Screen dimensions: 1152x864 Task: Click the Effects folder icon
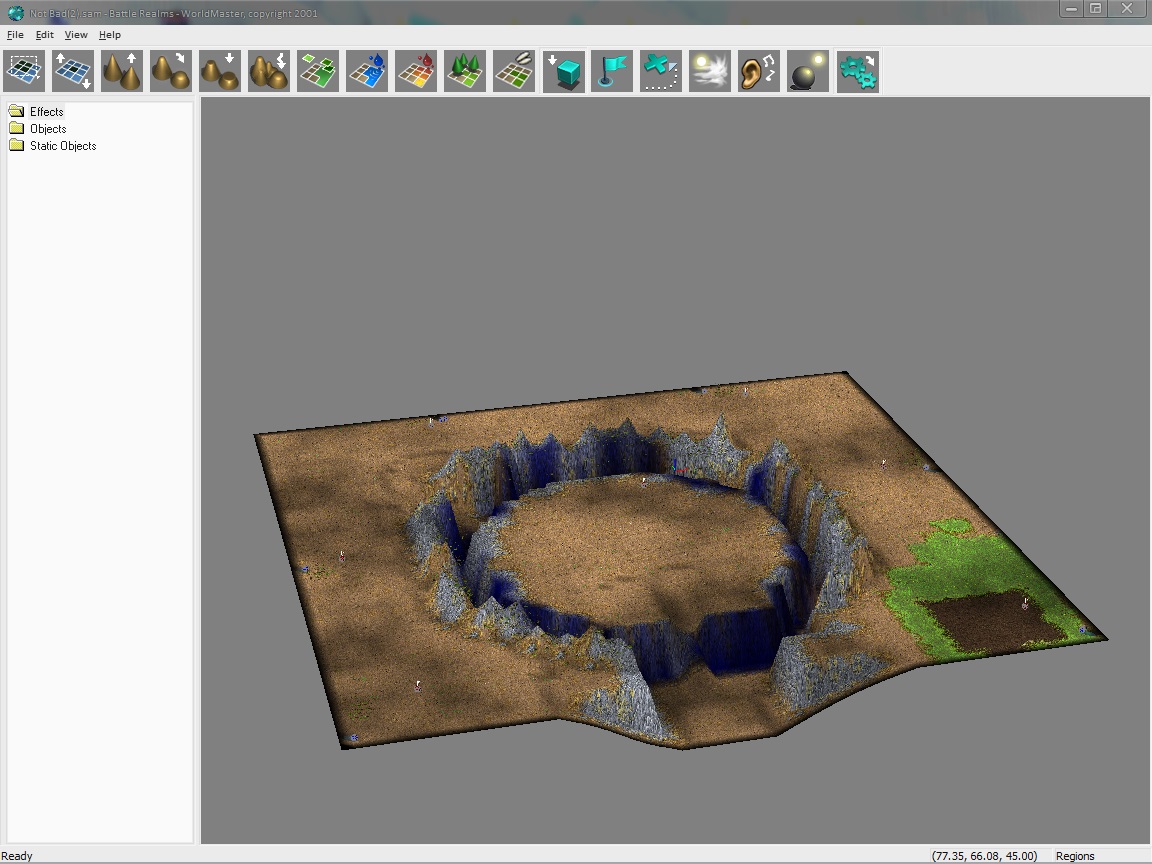[16, 112]
